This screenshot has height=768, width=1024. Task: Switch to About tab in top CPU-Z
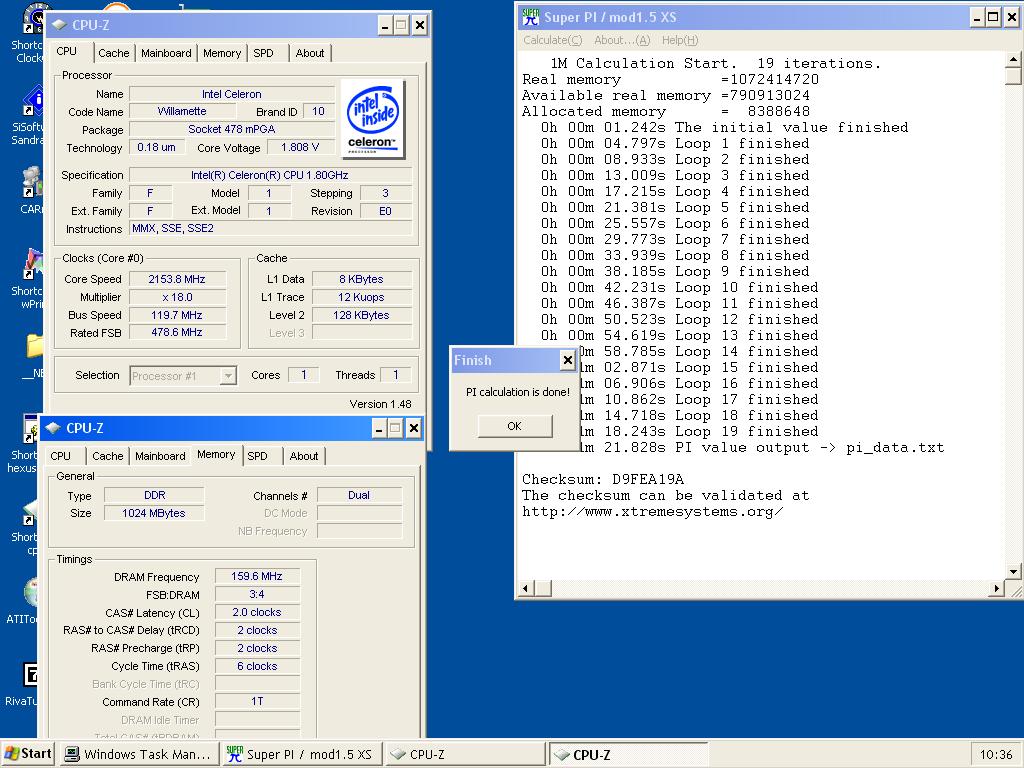[310, 53]
